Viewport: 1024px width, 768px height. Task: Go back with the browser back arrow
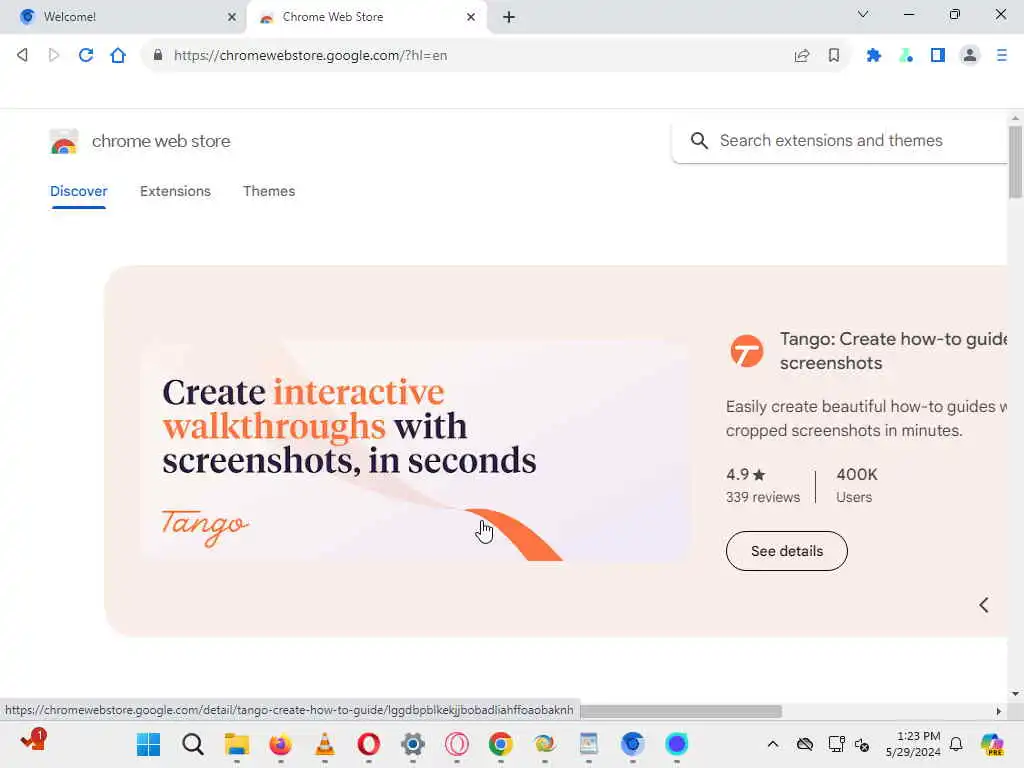point(22,56)
